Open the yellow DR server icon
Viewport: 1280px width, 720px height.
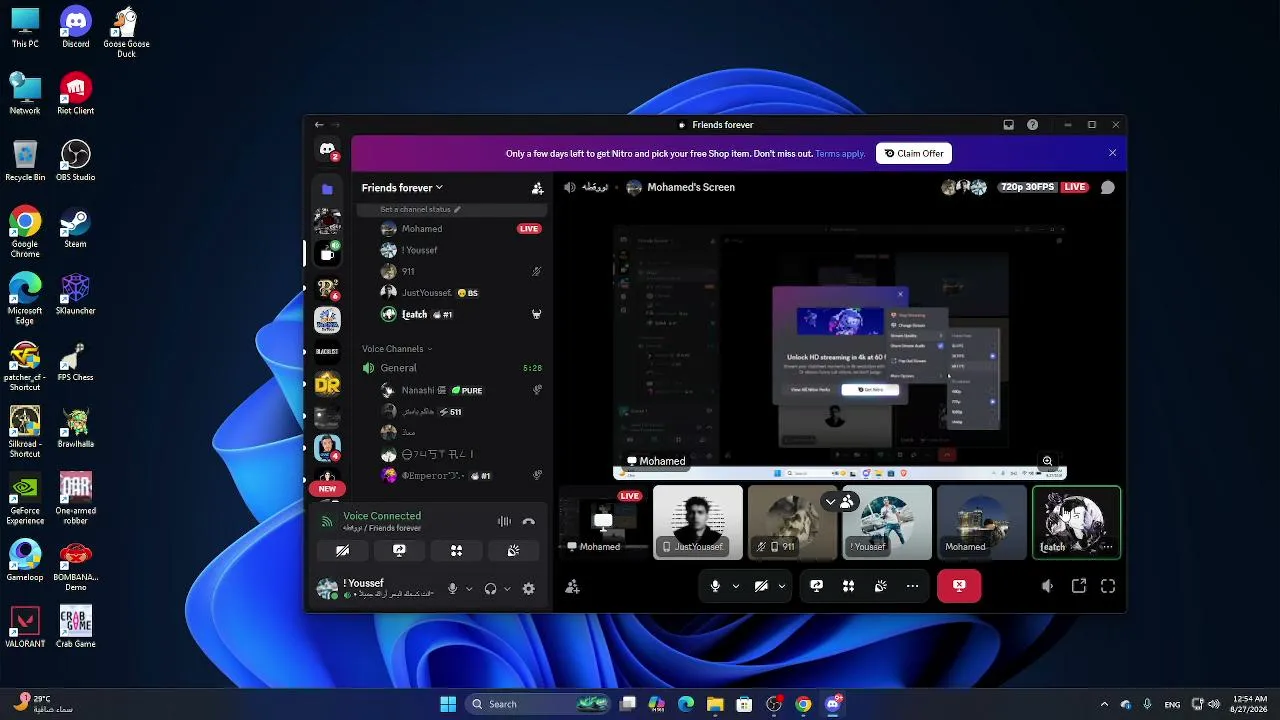pos(327,383)
